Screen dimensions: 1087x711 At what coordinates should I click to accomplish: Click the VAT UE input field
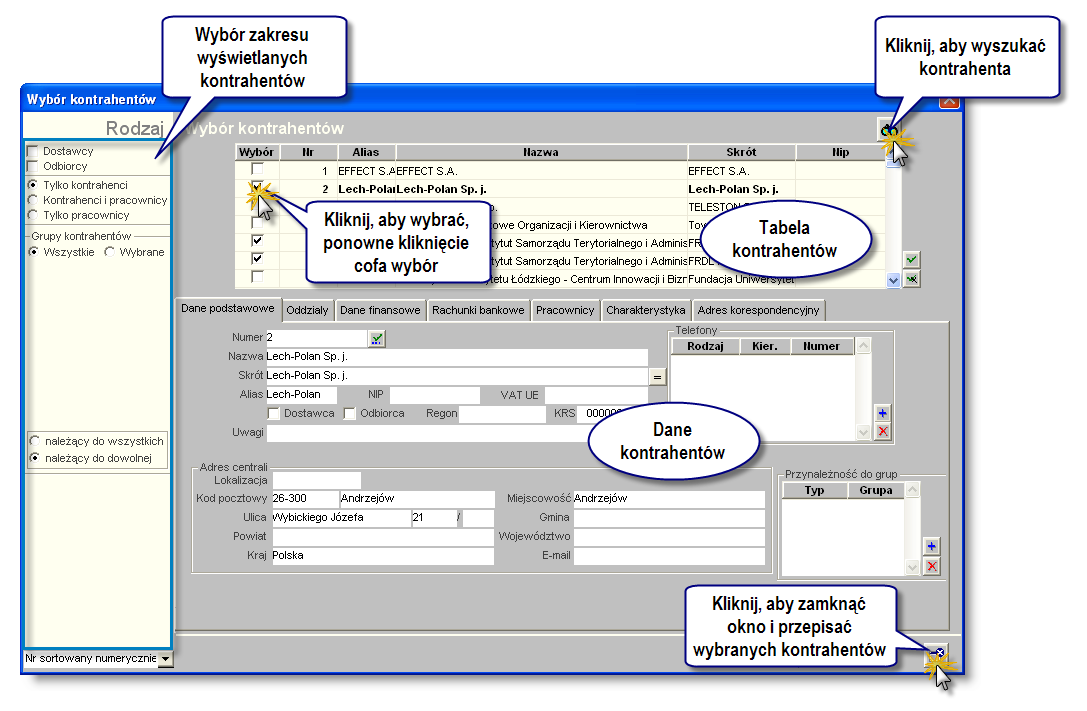[x=596, y=395]
